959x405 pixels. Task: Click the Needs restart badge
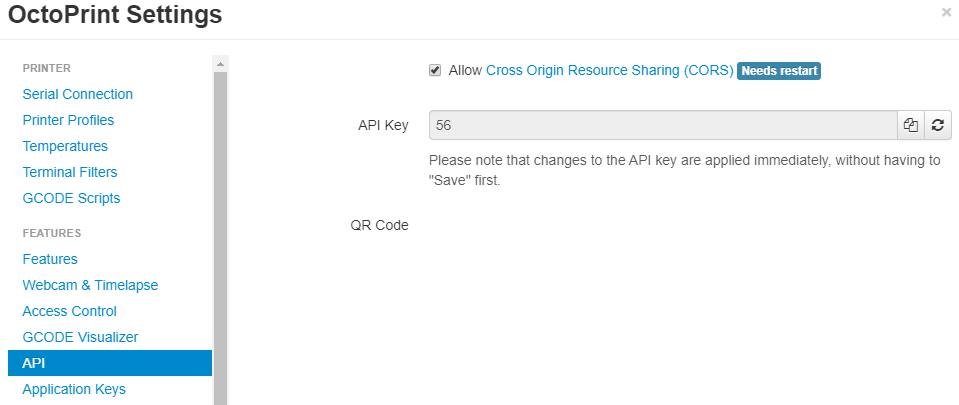[x=779, y=71]
